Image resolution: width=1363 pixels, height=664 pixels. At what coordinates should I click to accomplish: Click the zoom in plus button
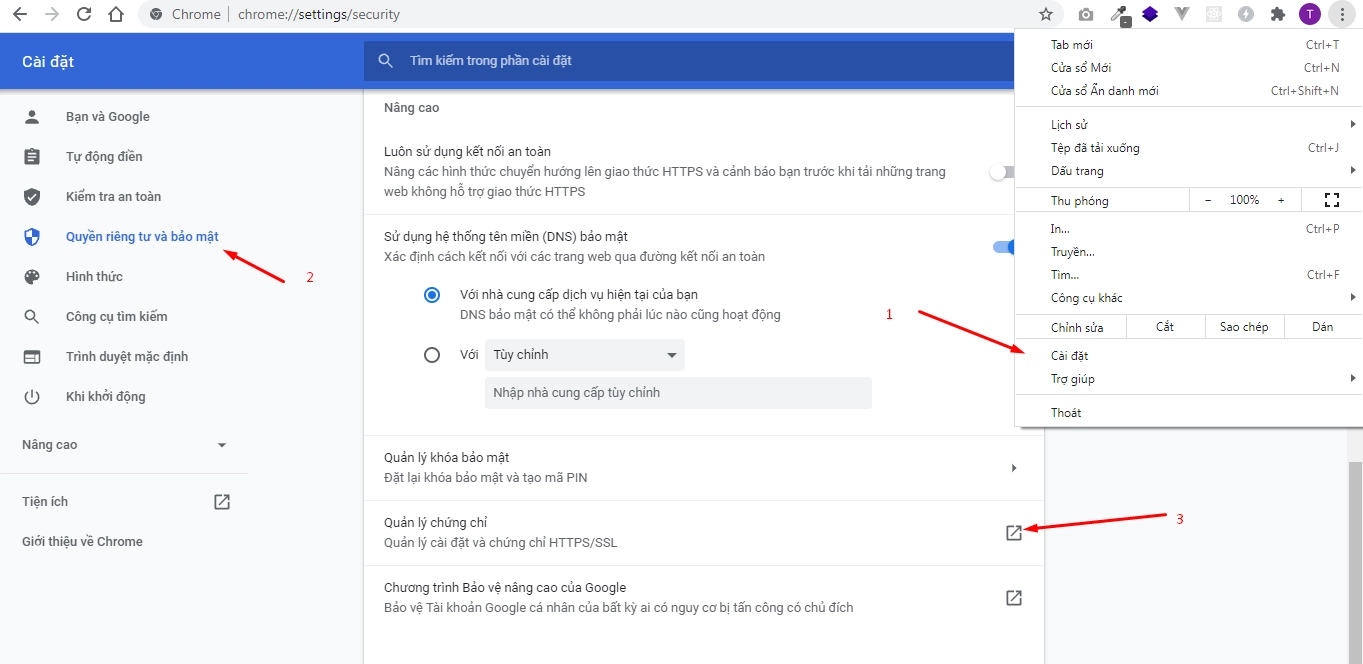point(1281,200)
